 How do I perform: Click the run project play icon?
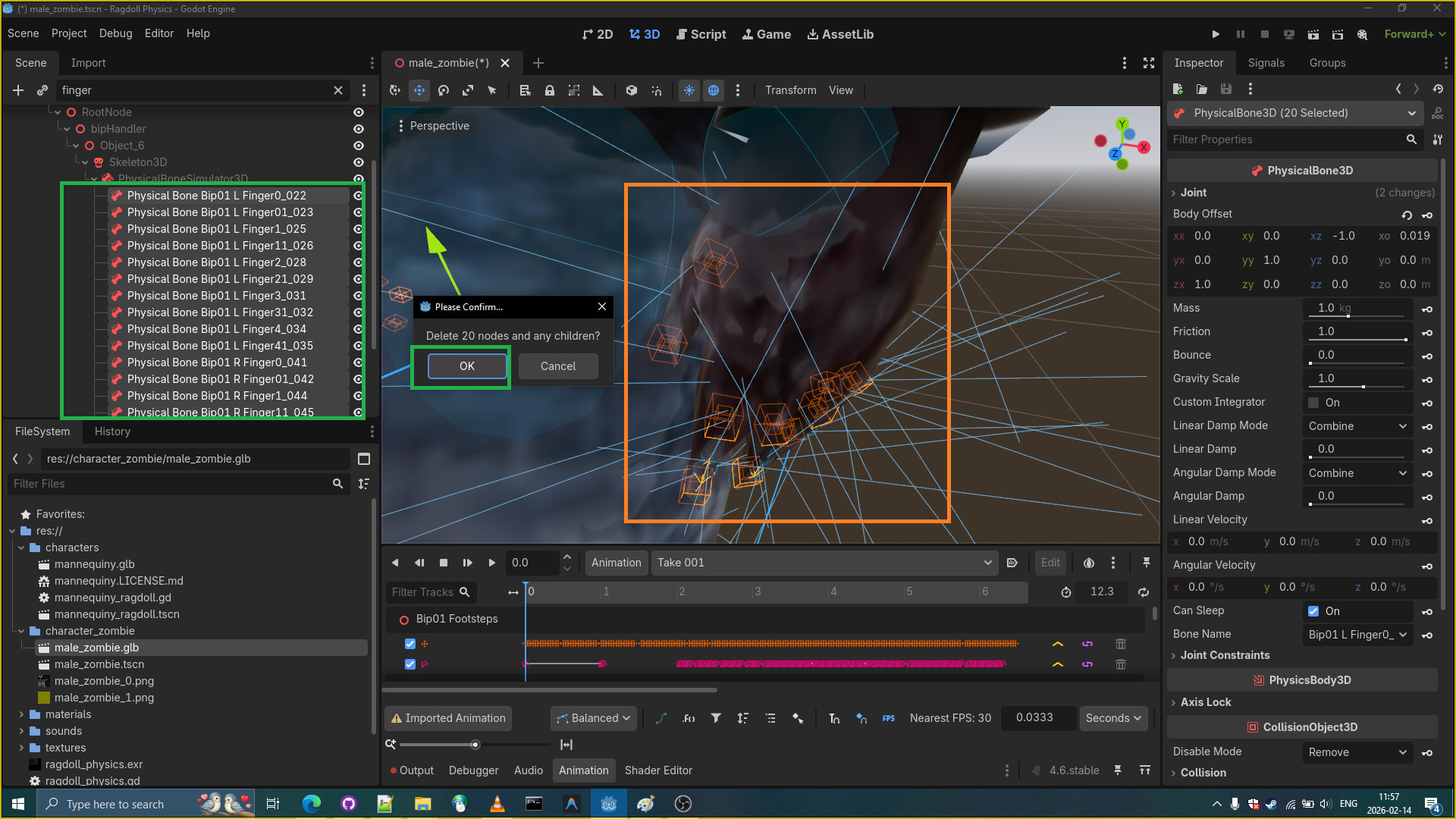(x=1216, y=34)
